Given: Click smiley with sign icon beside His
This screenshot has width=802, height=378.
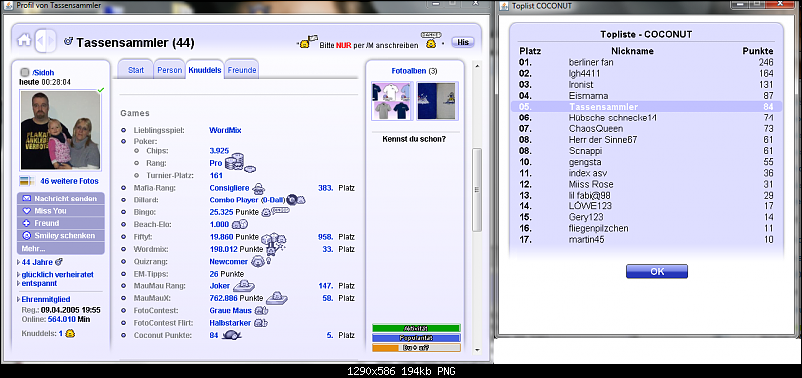Looking at the screenshot, I should [431, 41].
